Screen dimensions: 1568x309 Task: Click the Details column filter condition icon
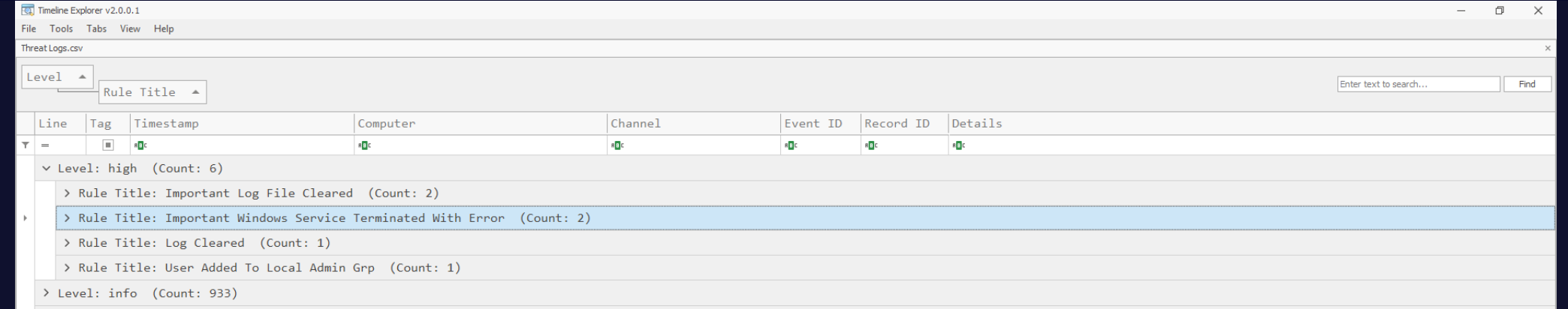[958, 145]
